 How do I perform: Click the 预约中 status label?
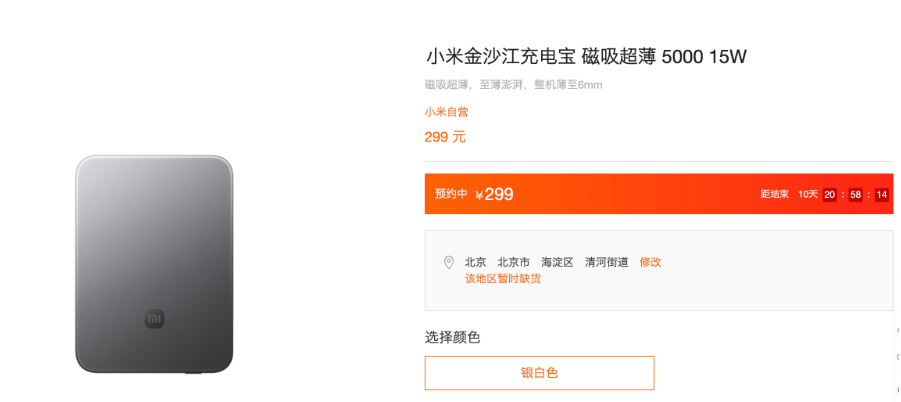click(451, 194)
